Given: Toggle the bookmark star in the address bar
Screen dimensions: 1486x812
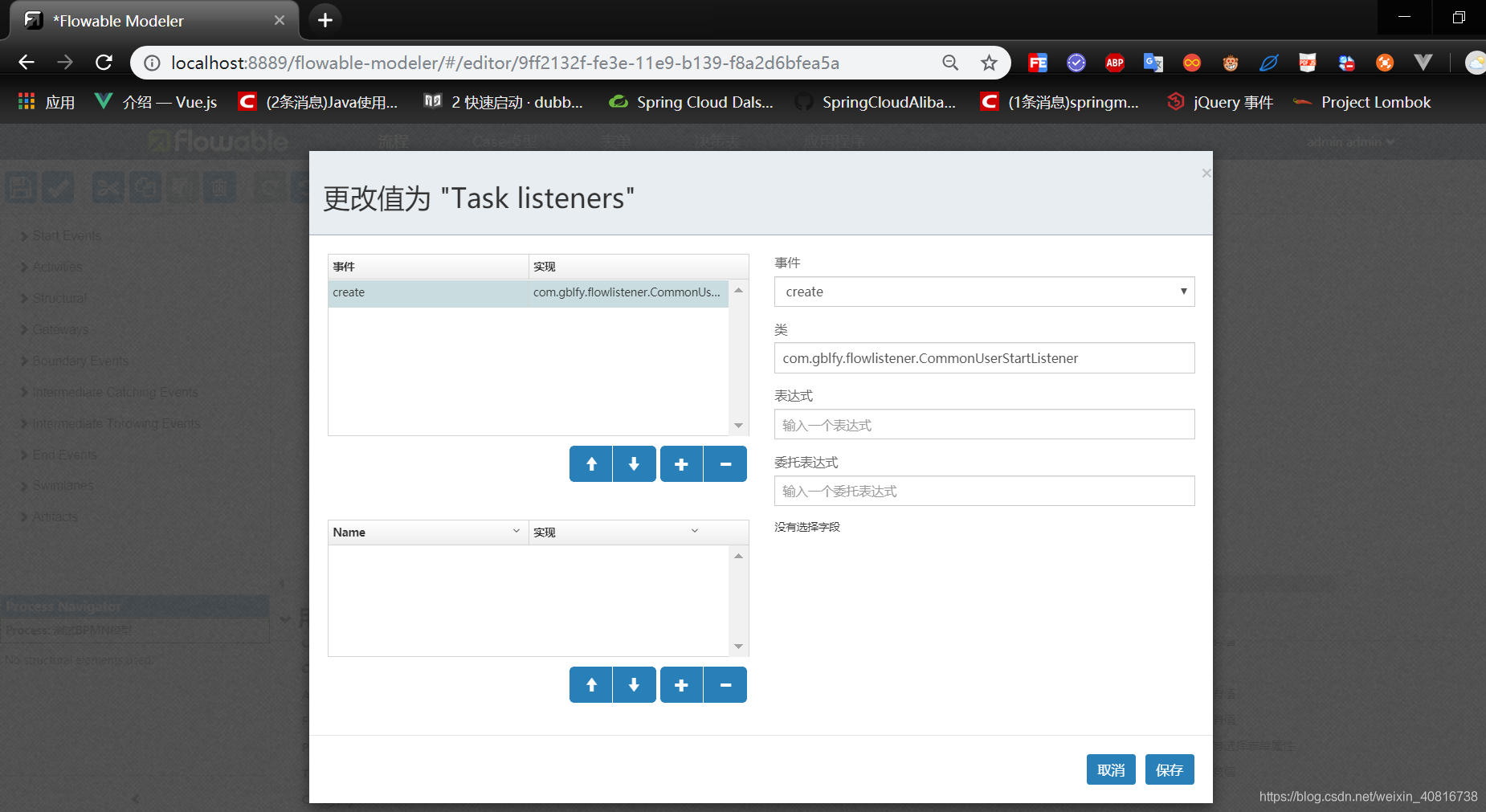Looking at the screenshot, I should tap(990, 62).
